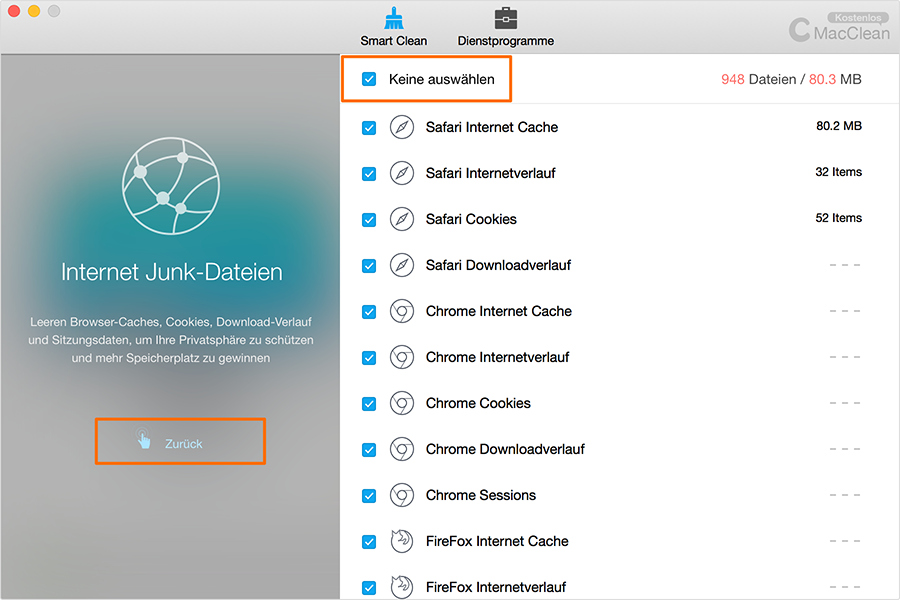The height and width of the screenshot is (600, 900).
Task: Click Chrome icon beside Chrome Cookies
Action: (x=402, y=403)
